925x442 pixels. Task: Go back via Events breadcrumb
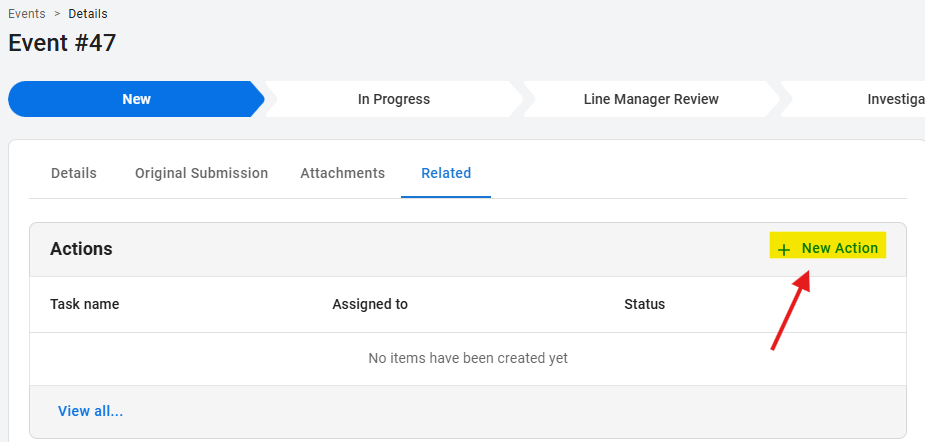click(x=27, y=14)
